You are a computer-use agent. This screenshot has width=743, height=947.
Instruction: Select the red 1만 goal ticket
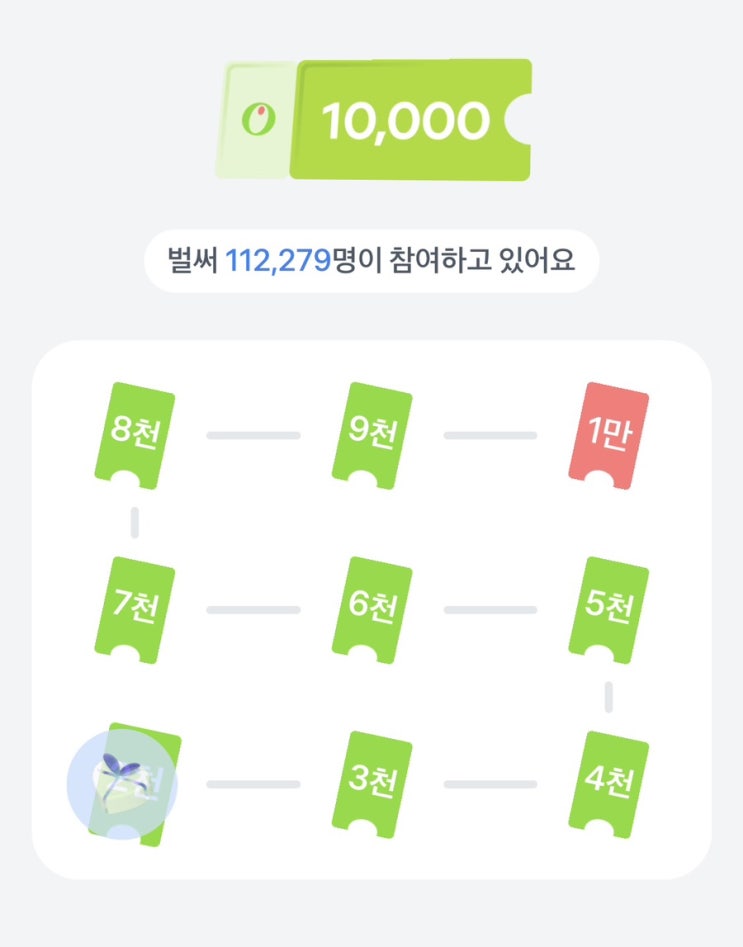(x=609, y=435)
